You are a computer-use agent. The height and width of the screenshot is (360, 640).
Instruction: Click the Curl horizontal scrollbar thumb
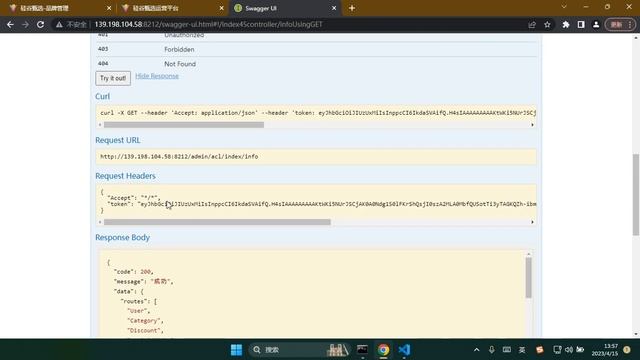184,125
